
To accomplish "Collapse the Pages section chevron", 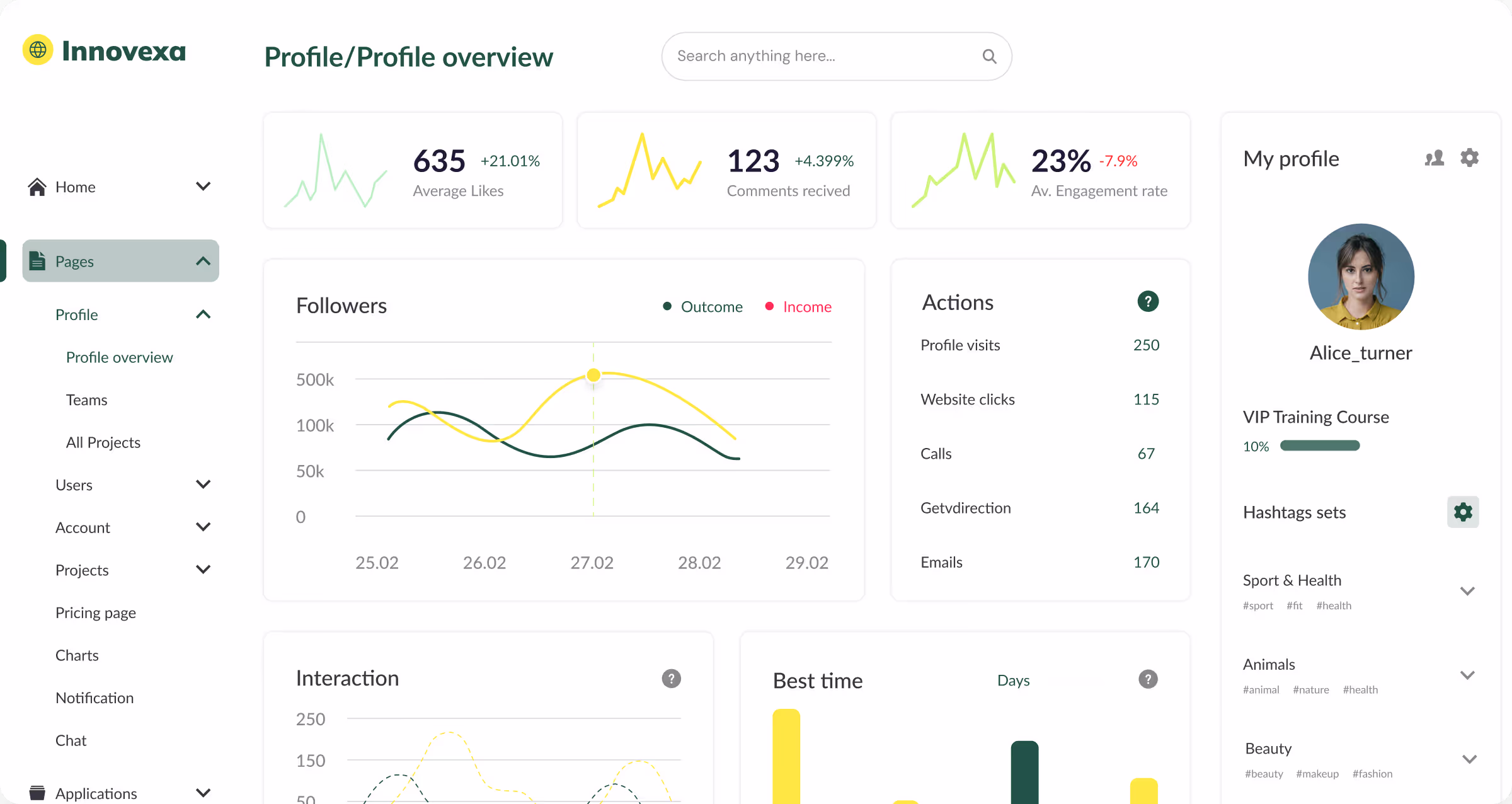I will [x=203, y=261].
